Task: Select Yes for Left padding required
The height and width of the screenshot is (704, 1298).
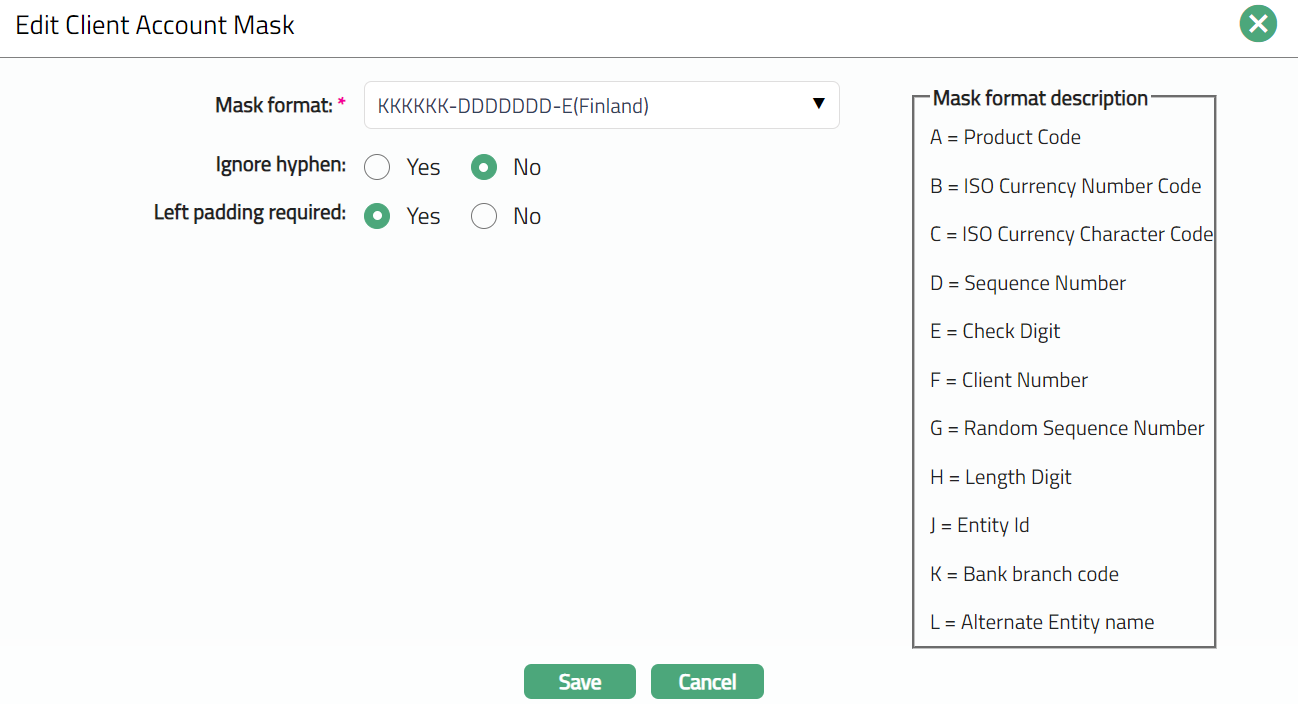Action: 377,216
